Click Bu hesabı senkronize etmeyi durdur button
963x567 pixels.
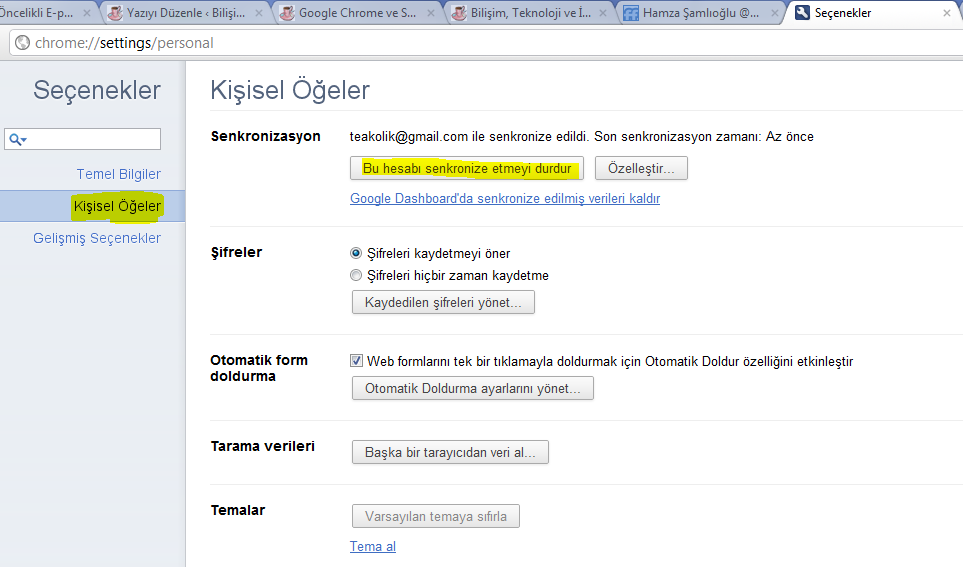tap(467, 168)
